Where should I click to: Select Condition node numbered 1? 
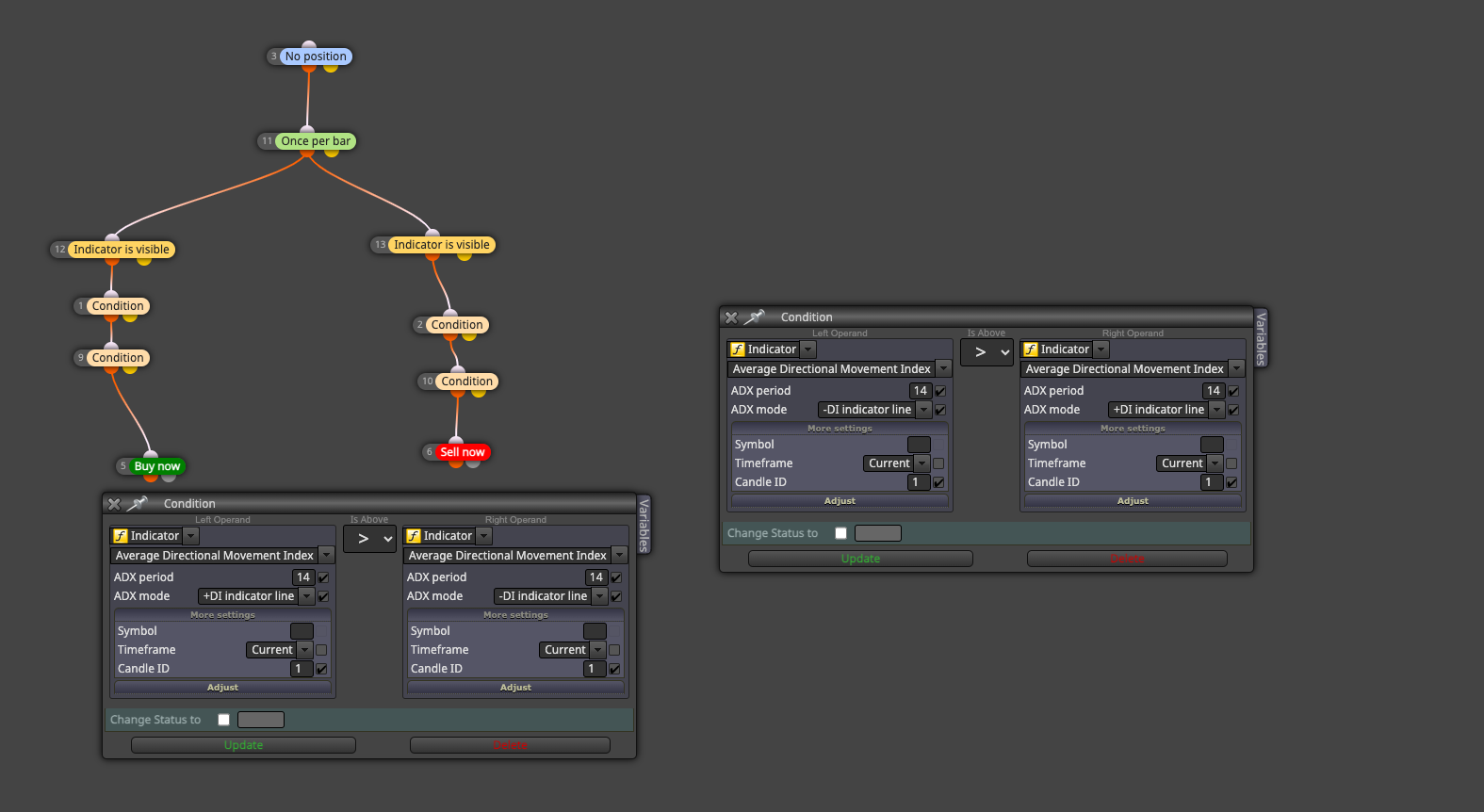click(x=118, y=306)
